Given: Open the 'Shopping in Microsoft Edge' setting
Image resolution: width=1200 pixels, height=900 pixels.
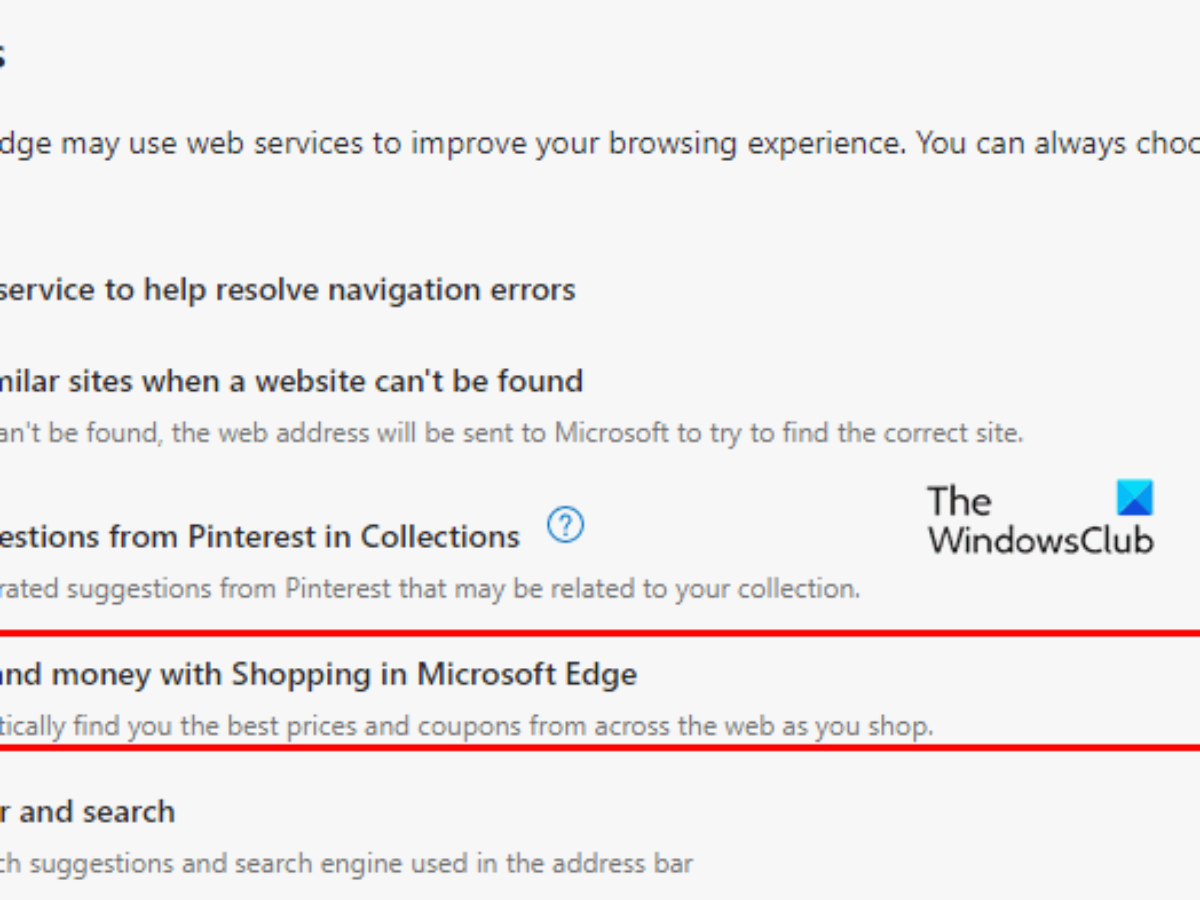Looking at the screenshot, I should tap(318, 674).
